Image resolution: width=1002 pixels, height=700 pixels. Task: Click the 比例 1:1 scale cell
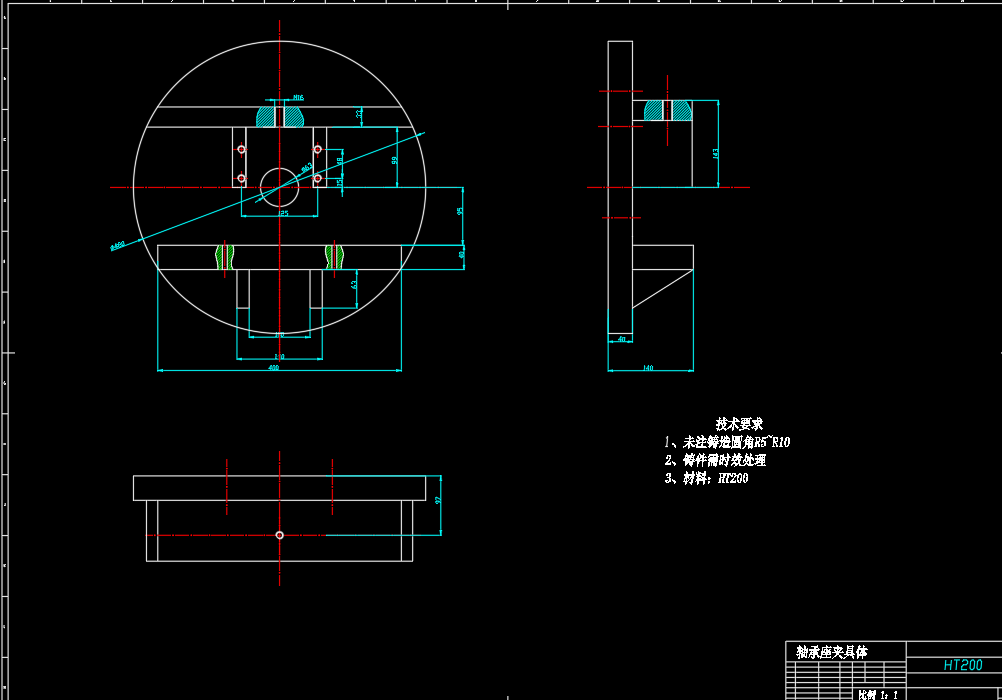879,695
